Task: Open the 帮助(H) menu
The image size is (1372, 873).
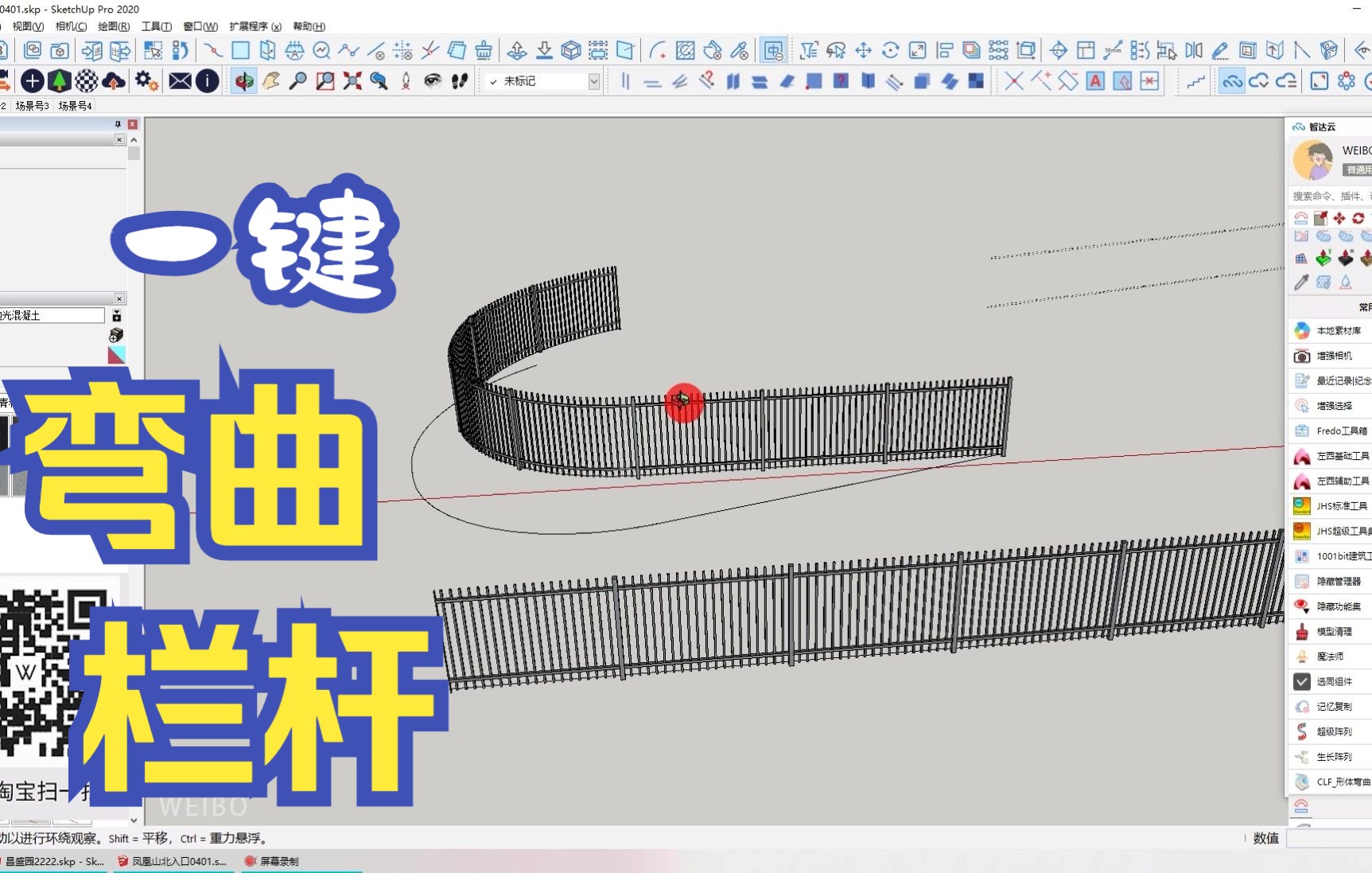Action: point(309,26)
